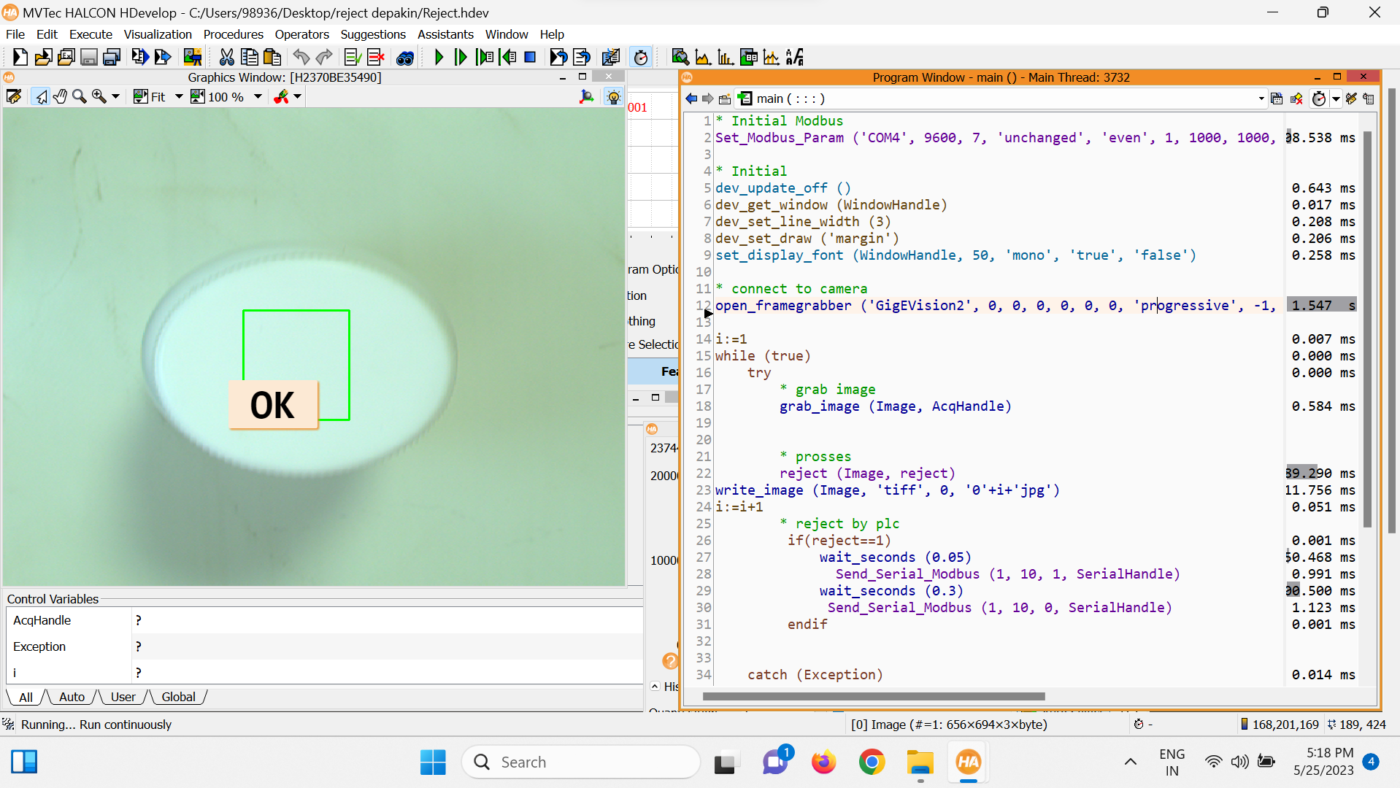The height and width of the screenshot is (788, 1400).
Task: Open the Visualization menu
Action: (158, 34)
